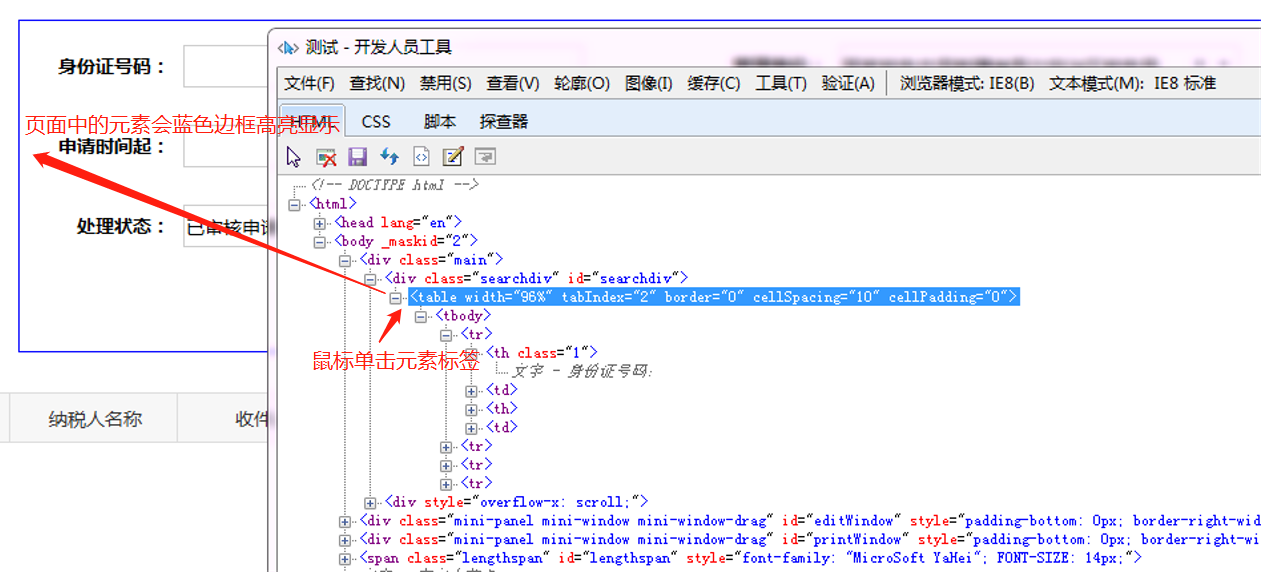The width and height of the screenshot is (1275, 576).
Task: Refresh the DOM tree with the arrows icon
Action: [389, 156]
